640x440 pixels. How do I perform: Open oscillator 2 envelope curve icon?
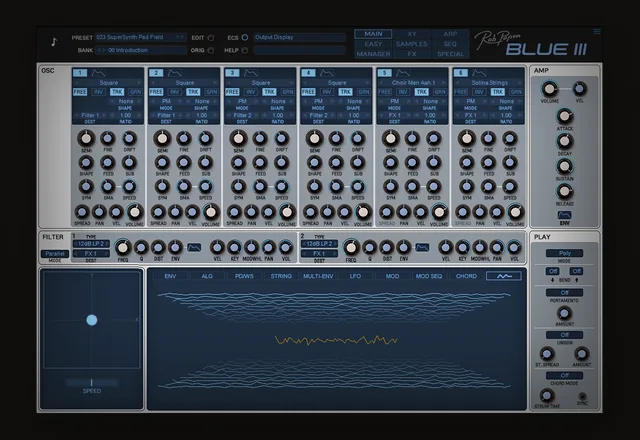coord(175,73)
